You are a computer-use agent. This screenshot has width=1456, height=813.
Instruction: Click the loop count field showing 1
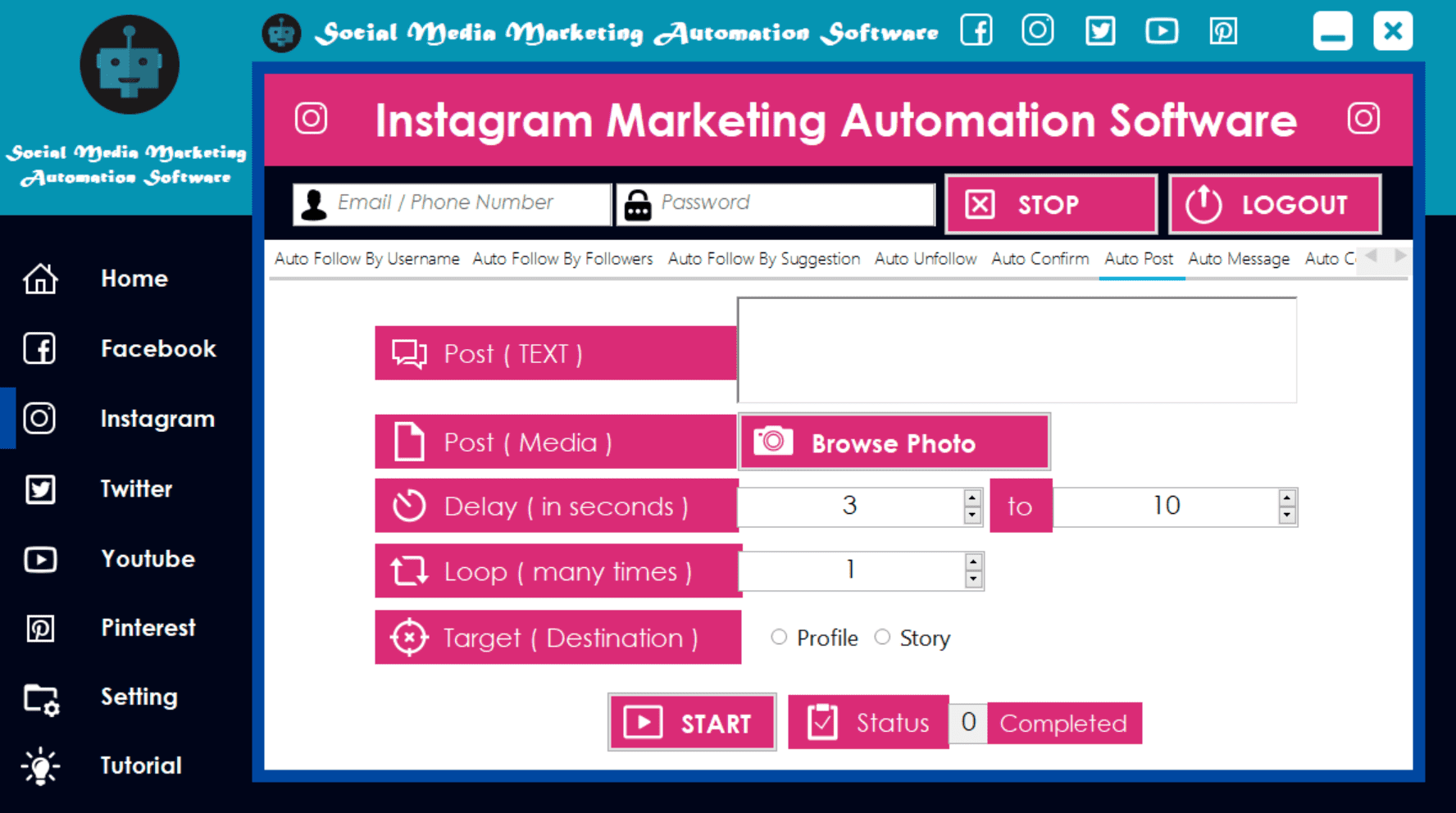pyautogui.click(x=851, y=570)
